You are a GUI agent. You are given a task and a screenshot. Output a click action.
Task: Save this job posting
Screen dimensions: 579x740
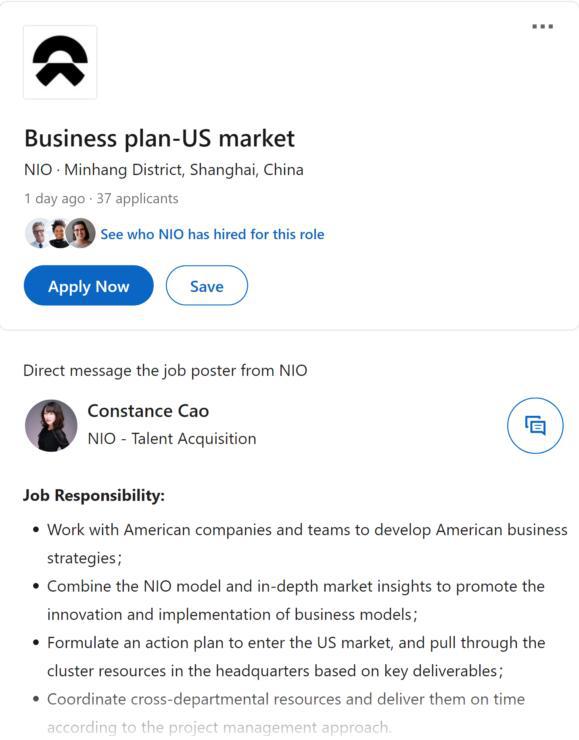coord(207,286)
